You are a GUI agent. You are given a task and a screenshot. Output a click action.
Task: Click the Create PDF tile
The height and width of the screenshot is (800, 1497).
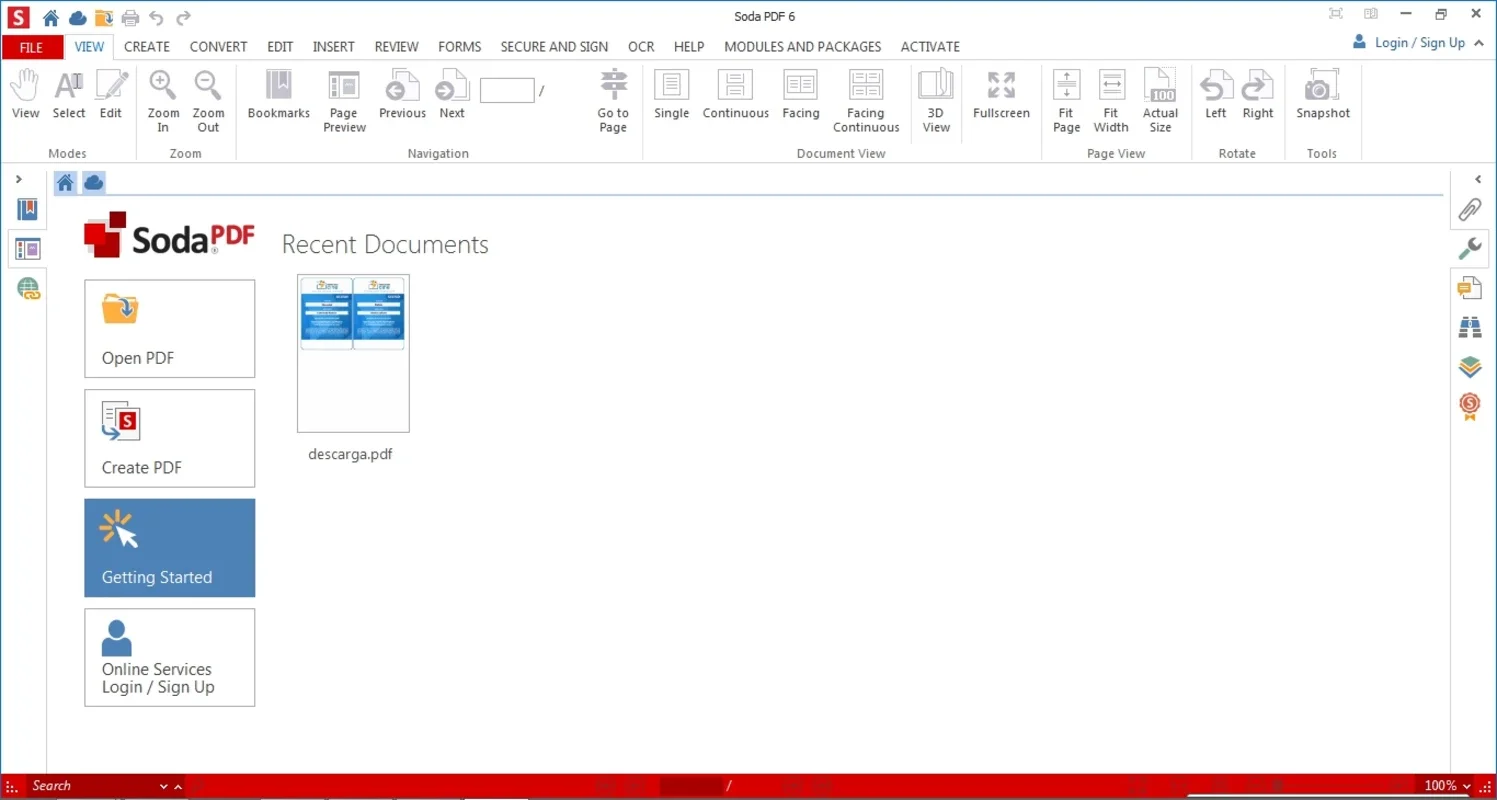tap(170, 439)
